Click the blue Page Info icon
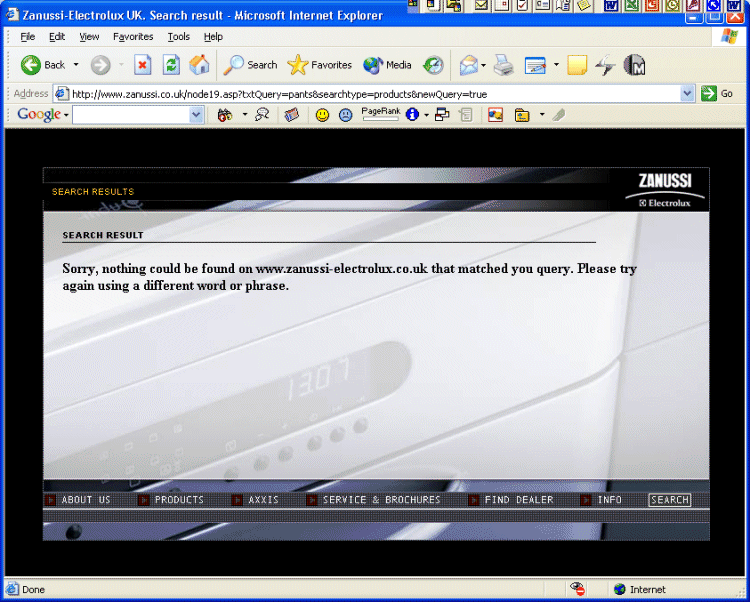The image size is (750, 602). tap(412, 114)
